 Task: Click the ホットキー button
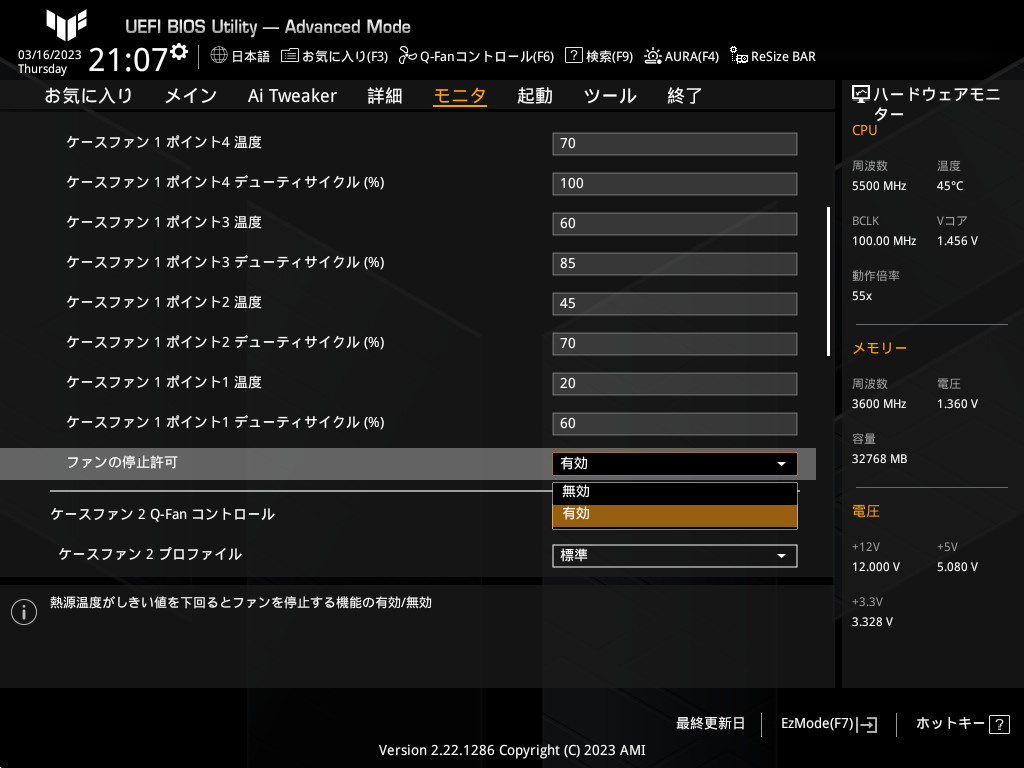point(963,724)
